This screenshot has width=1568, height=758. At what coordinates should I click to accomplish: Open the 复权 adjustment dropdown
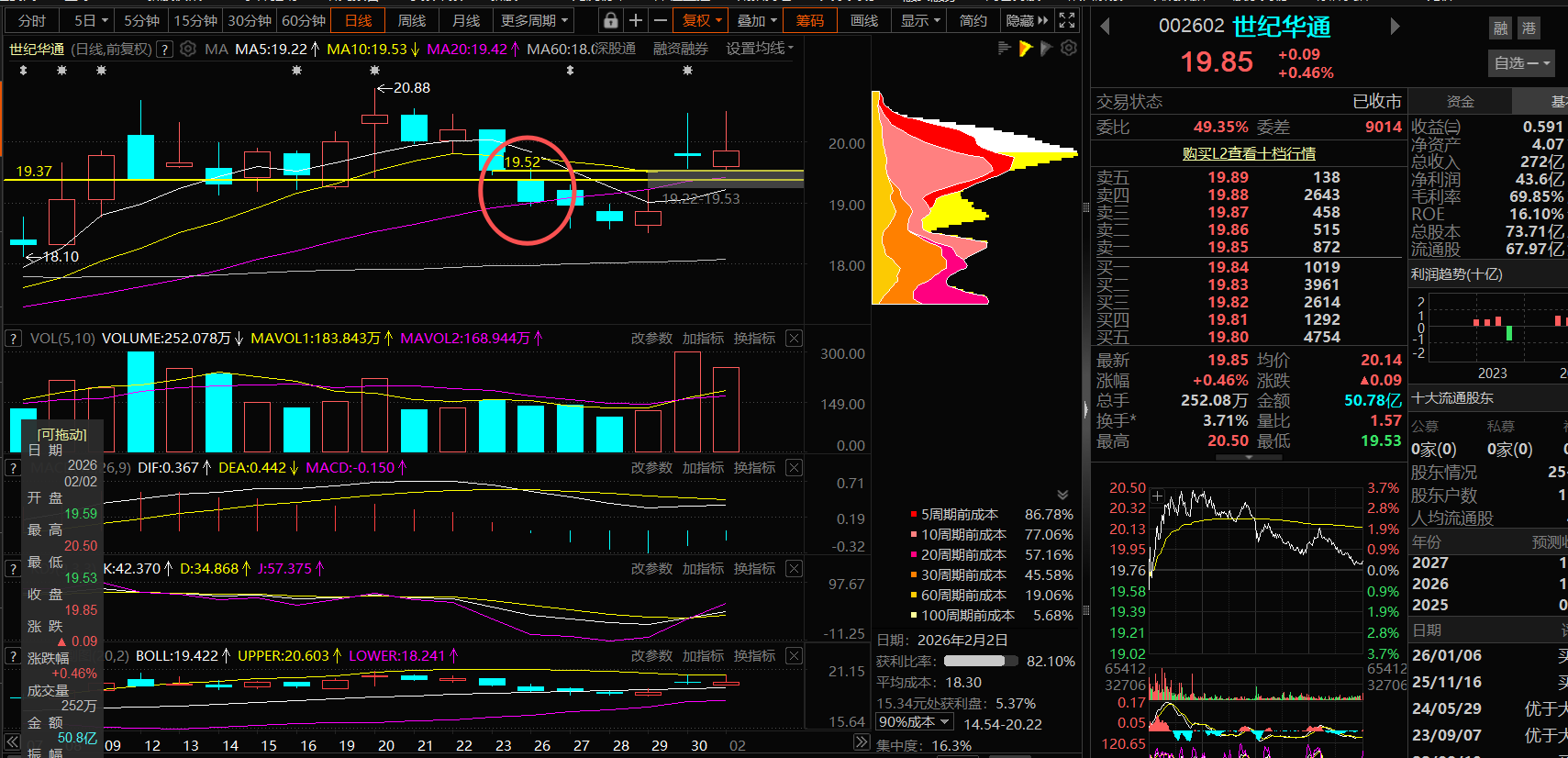703,20
